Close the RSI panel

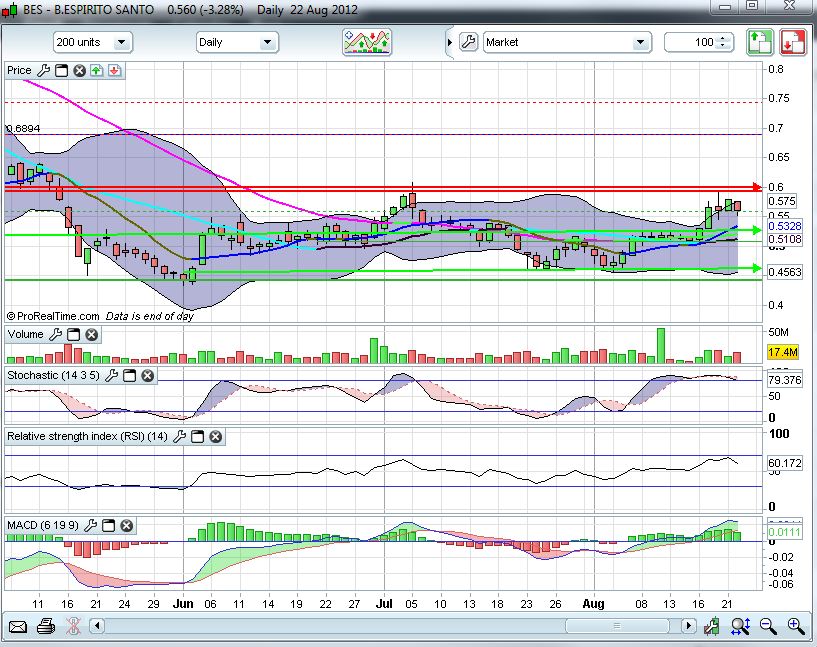coord(215,437)
